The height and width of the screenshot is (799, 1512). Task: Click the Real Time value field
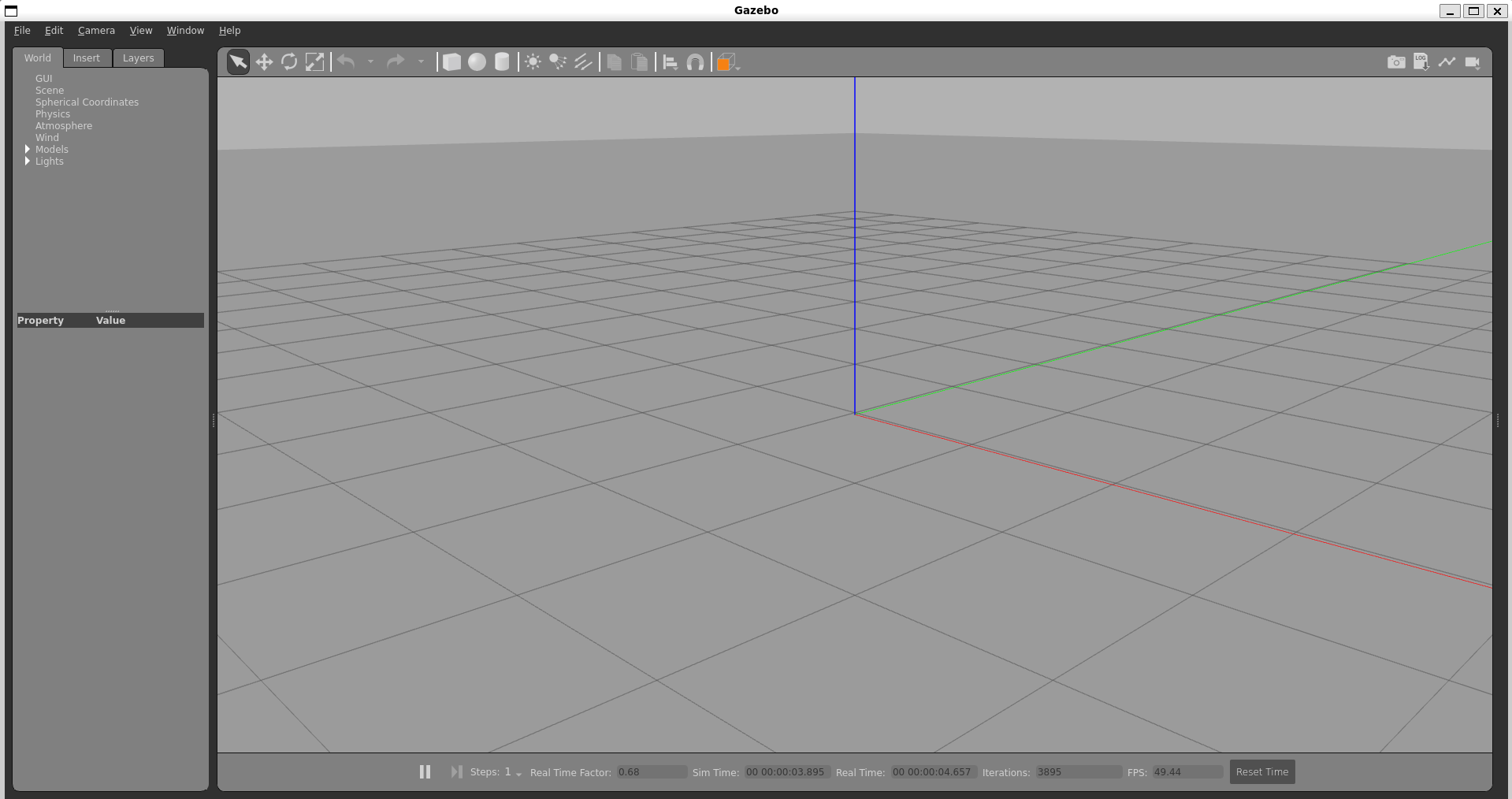tap(934, 772)
